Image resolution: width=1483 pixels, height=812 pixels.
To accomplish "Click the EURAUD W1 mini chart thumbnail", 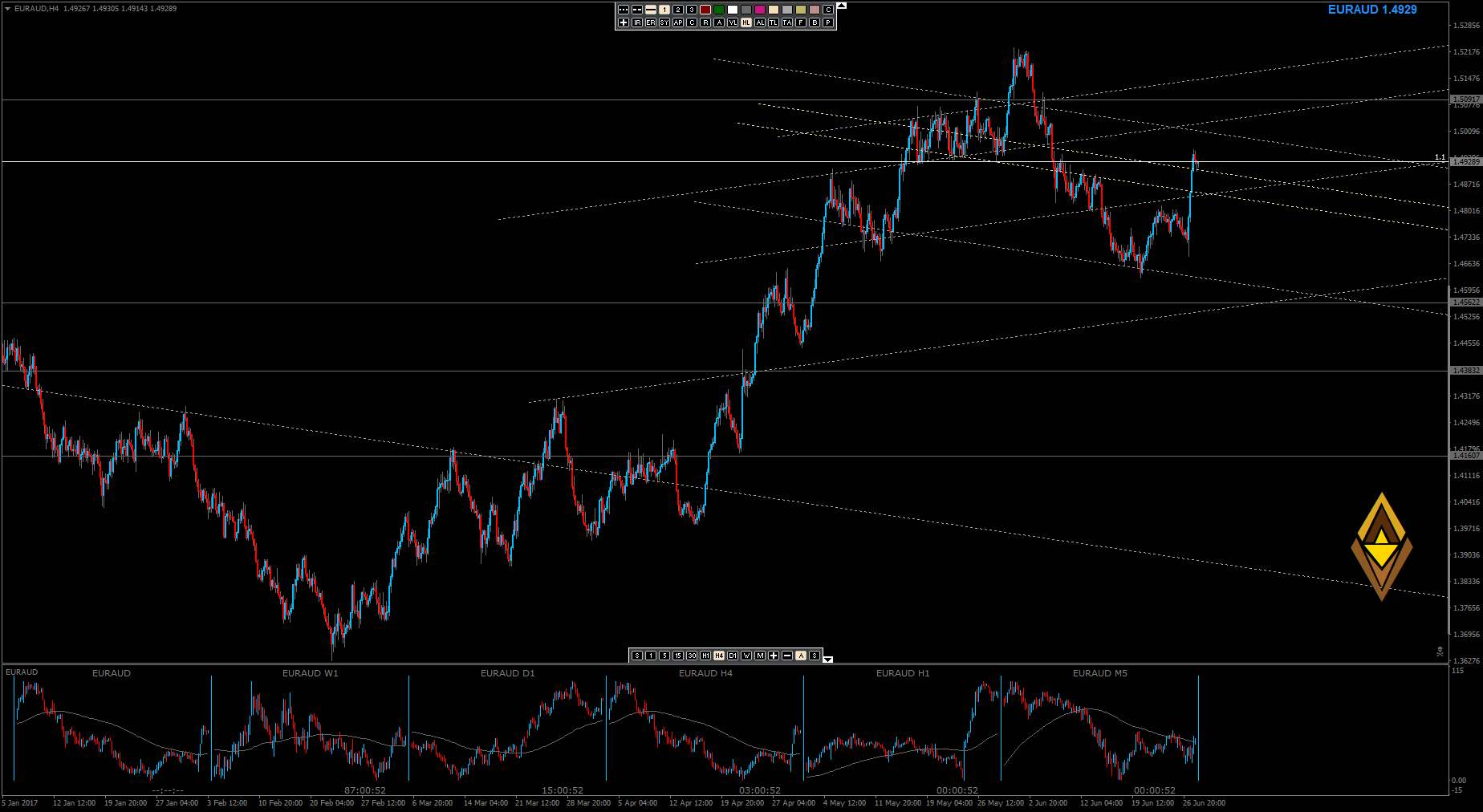I will pos(310,728).
